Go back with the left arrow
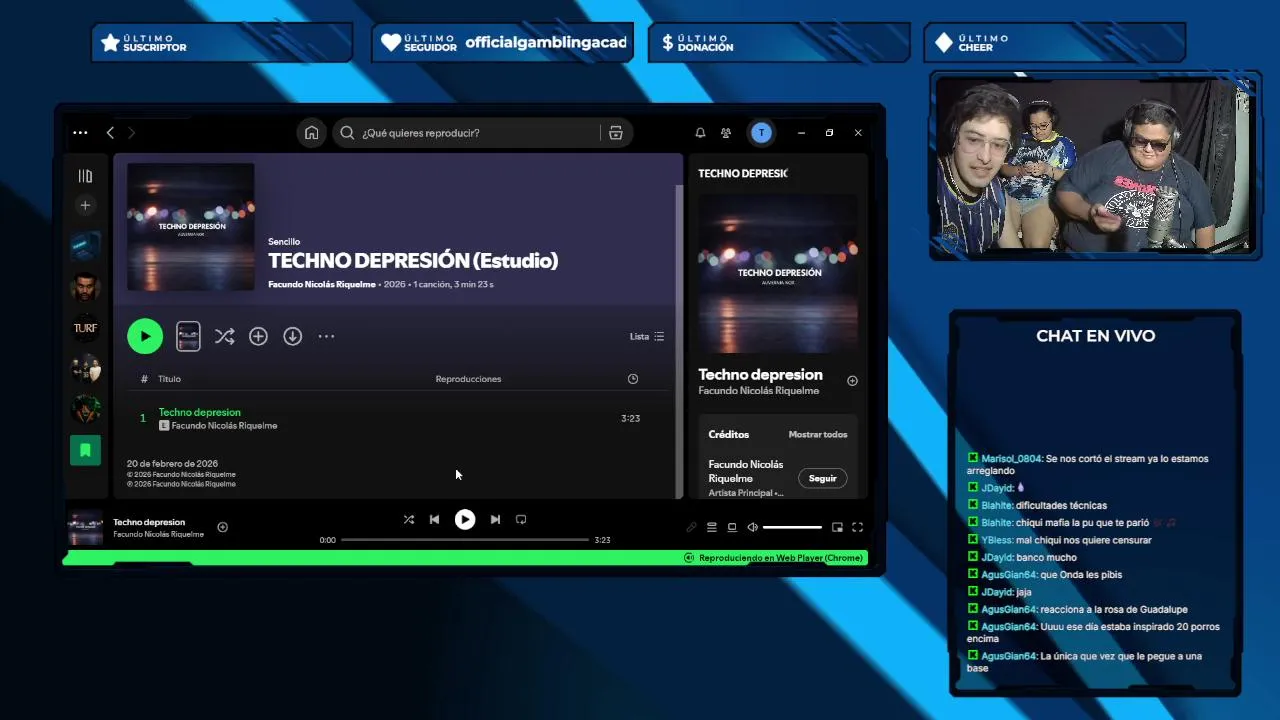 point(110,132)
